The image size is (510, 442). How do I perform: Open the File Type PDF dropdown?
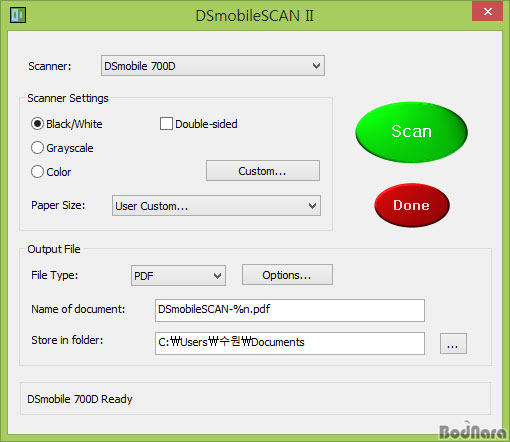pos(178,276)
